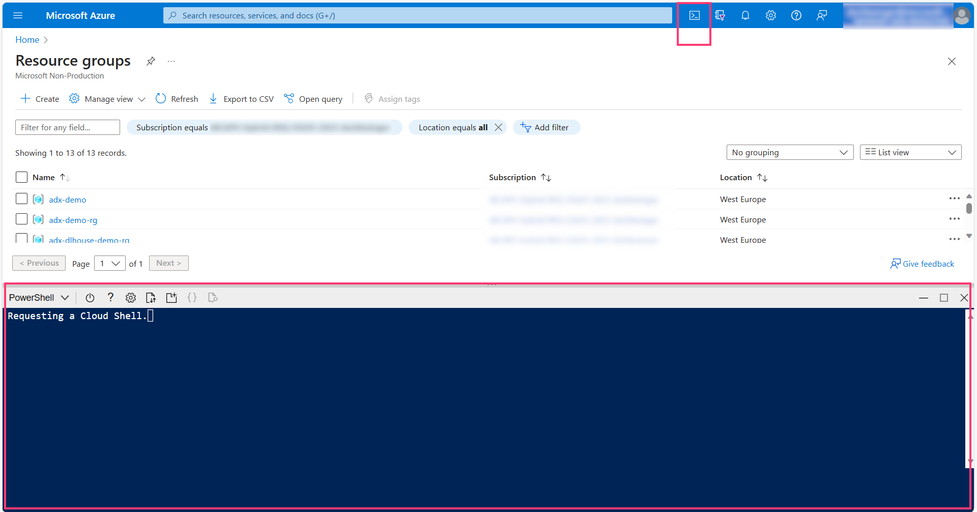Open the List view dropdown
Screen dimensions: 977x512
click(910, 152)
